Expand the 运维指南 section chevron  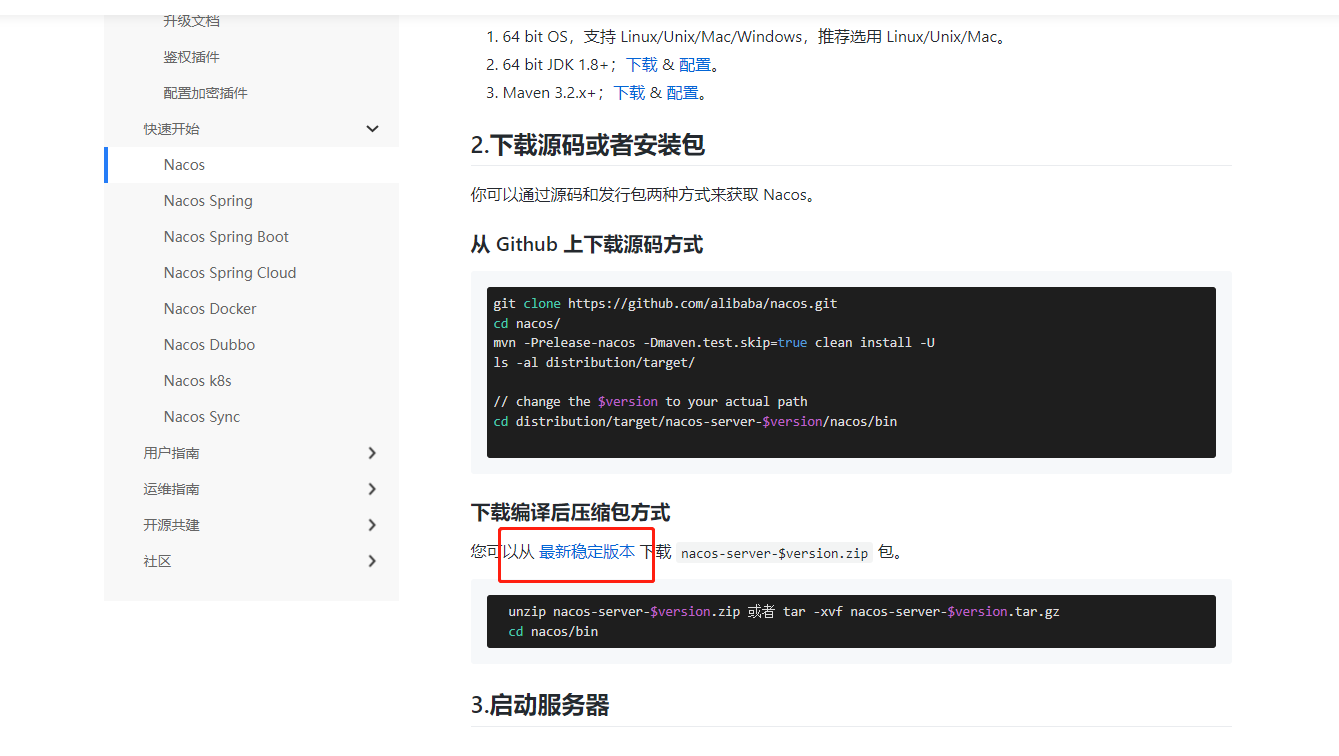pos(372,489)
